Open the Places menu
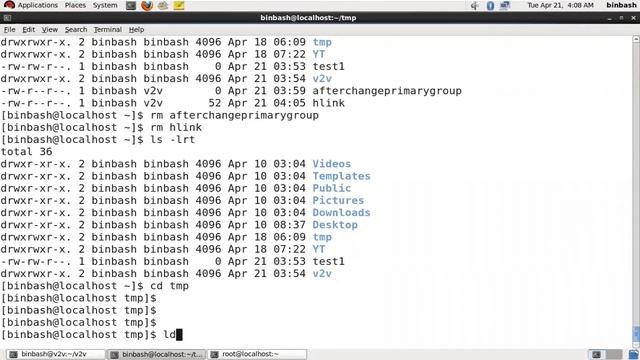This screenshot has height=360, width=640. pyautogui.click(x=75, y=5)
